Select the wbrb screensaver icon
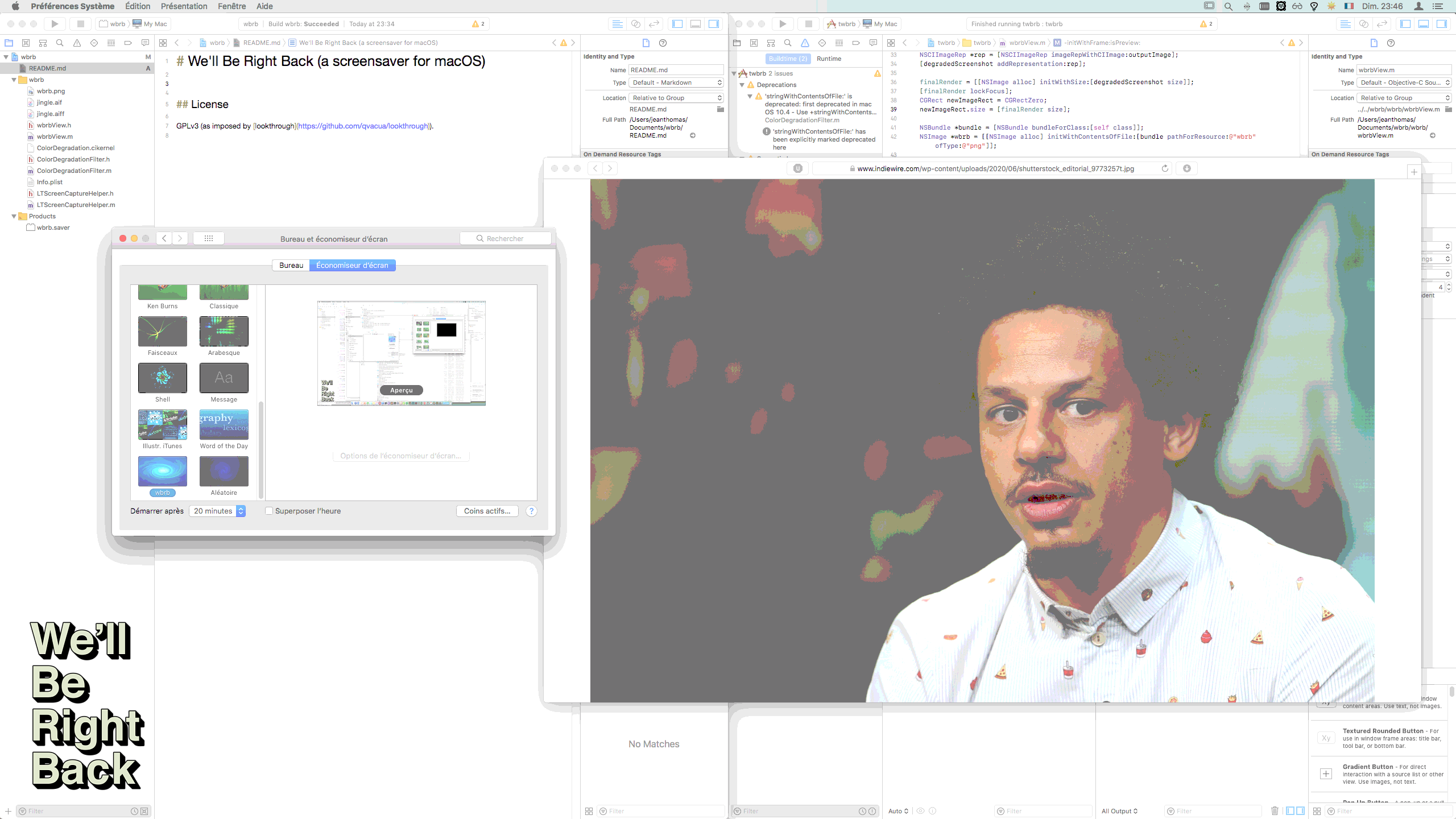This screenshot has height=819, width=1456. click(162, 470)
